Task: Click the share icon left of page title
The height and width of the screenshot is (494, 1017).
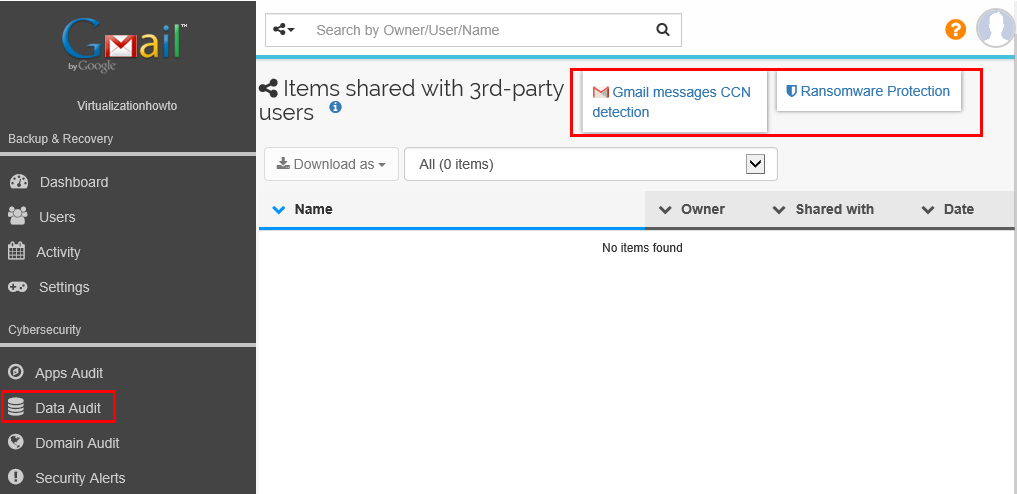Action: 269,88
